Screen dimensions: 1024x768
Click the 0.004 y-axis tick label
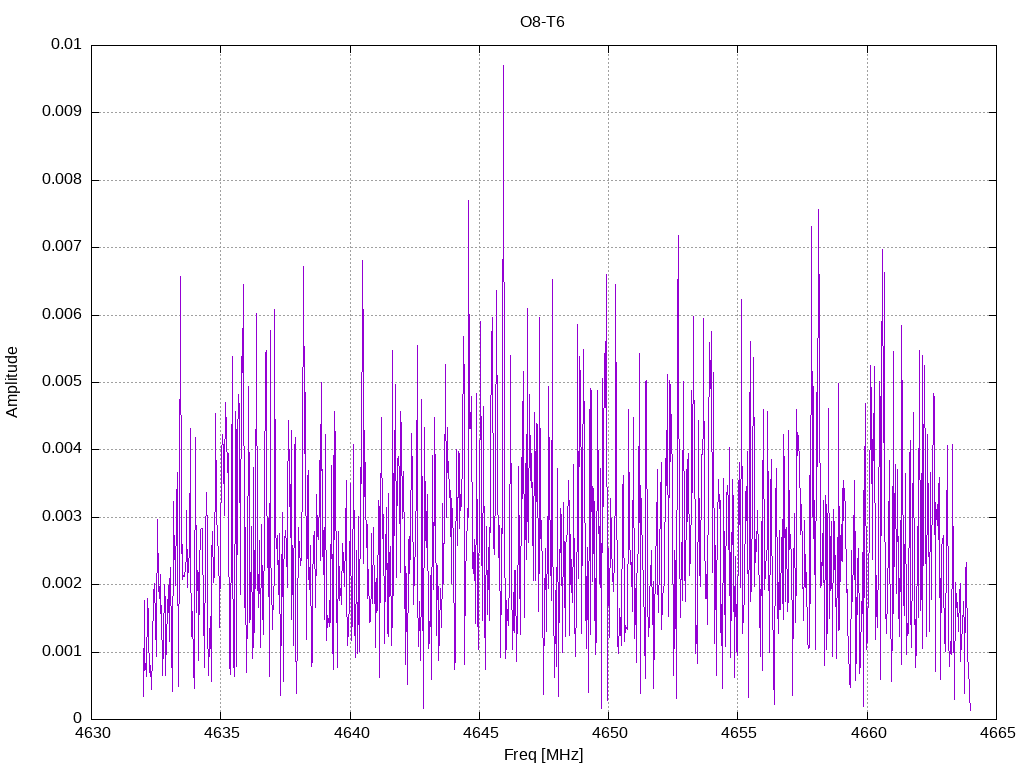click(62, 449)
